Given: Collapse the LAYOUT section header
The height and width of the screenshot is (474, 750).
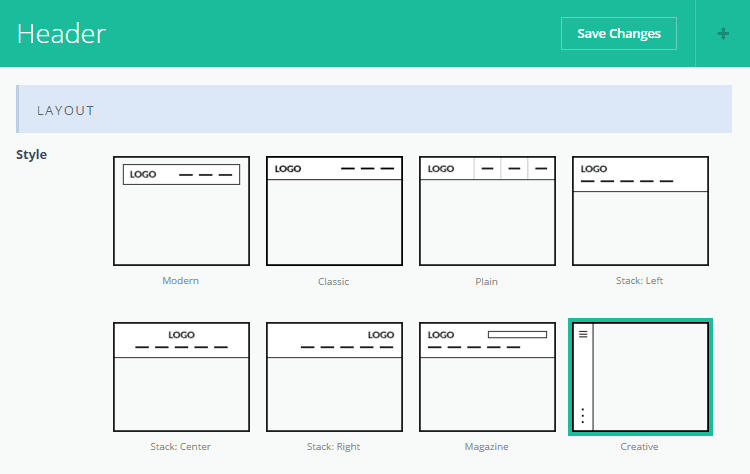Looking at the screenshot, I should (x=374, y=110).
